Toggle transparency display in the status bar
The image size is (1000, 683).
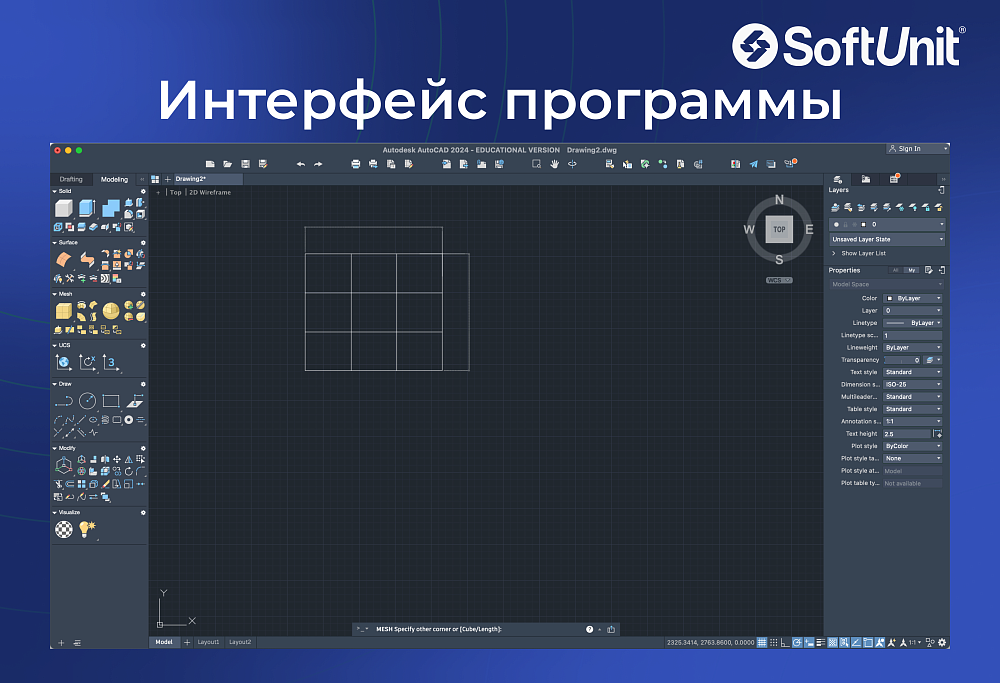click(832, 642)
